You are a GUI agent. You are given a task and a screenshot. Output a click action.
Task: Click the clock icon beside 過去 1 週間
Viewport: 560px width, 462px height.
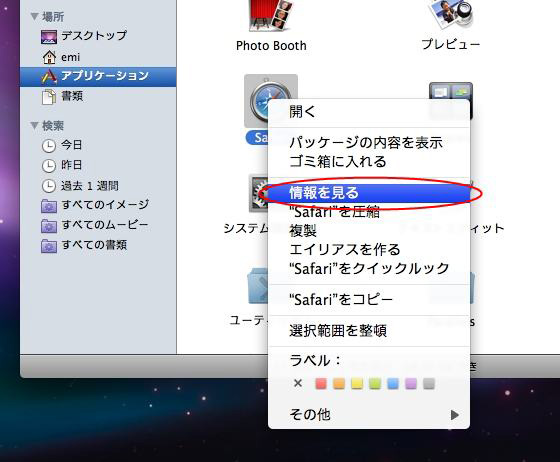(x=49, y=186)
